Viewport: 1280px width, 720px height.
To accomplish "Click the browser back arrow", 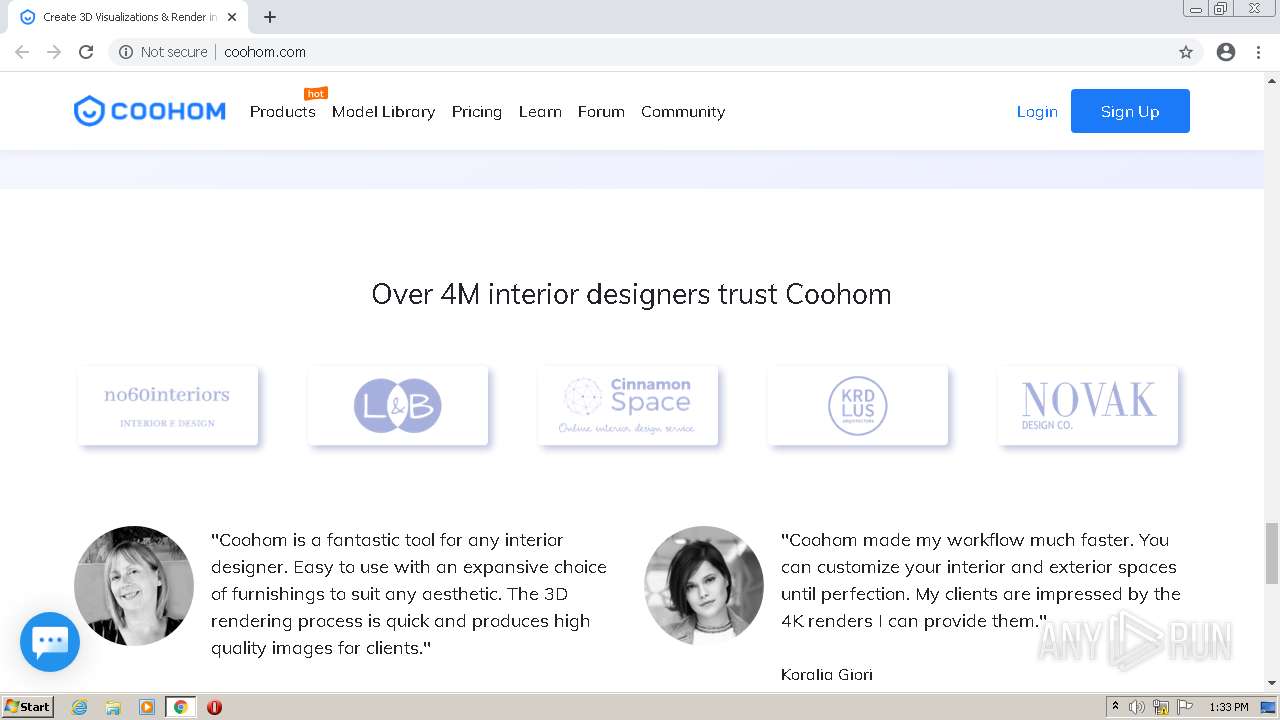I will coord(22,52).
